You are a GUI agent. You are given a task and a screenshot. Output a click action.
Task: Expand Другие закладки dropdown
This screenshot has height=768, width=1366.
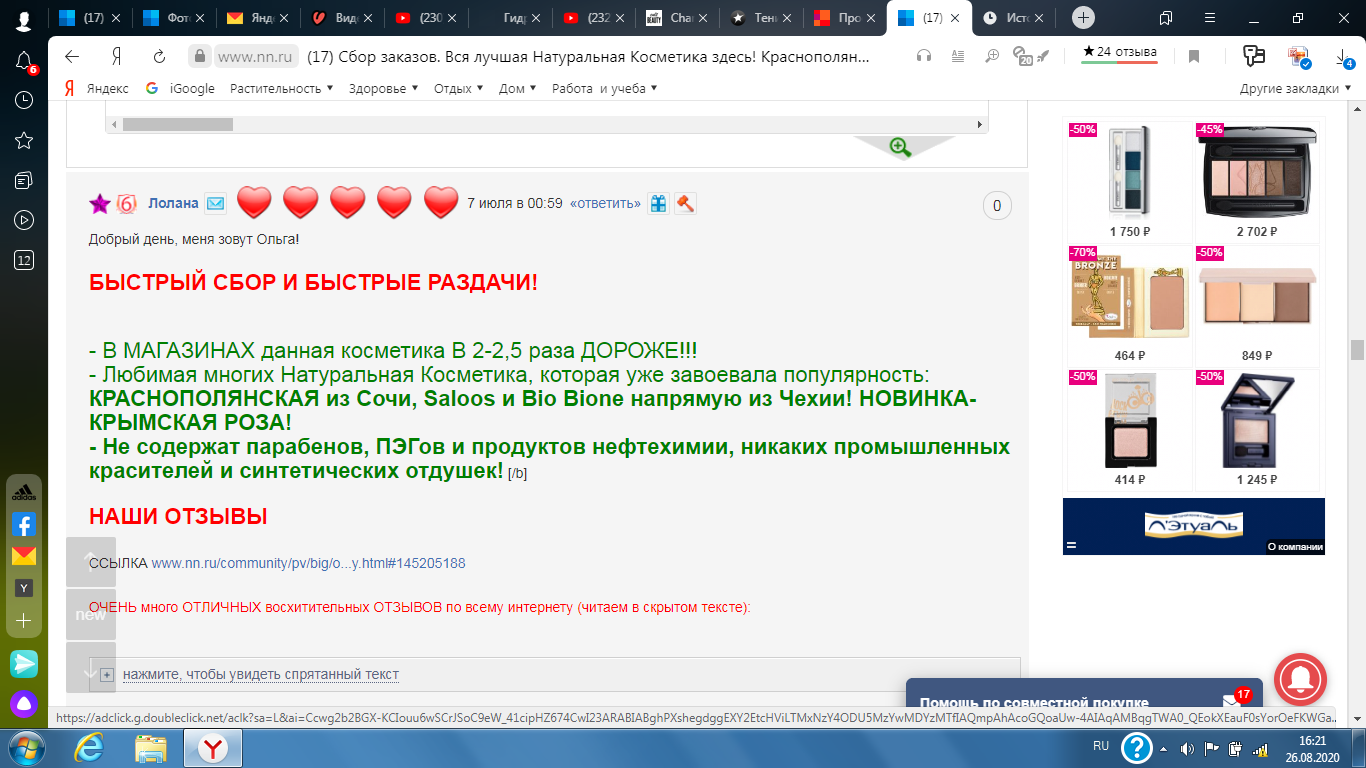[1296, 88]
